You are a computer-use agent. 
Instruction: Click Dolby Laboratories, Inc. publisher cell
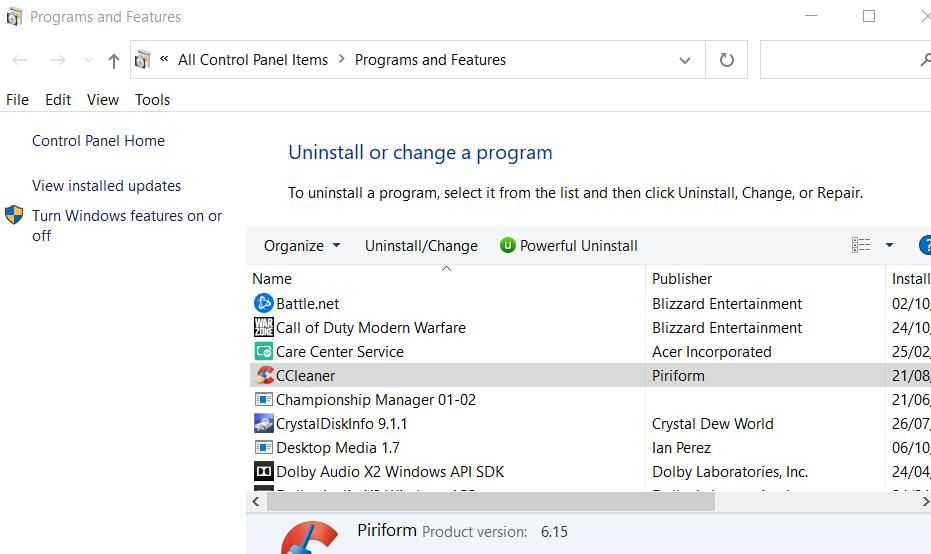730,471
